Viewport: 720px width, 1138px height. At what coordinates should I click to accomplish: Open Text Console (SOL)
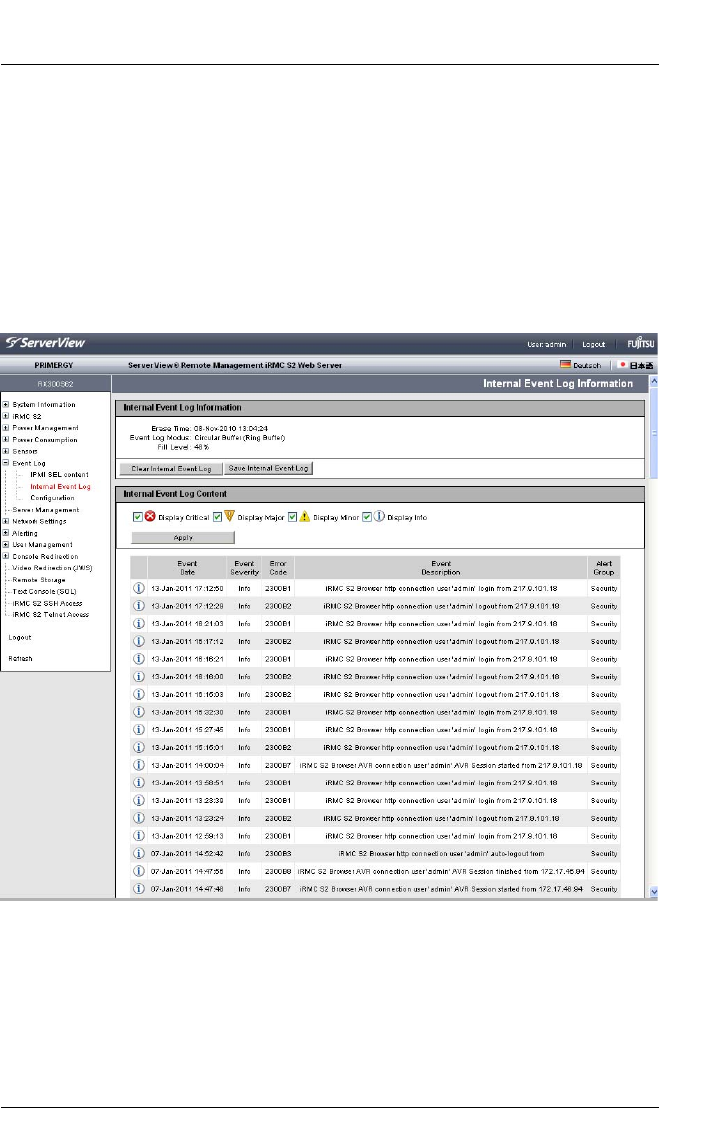point(44,591)
